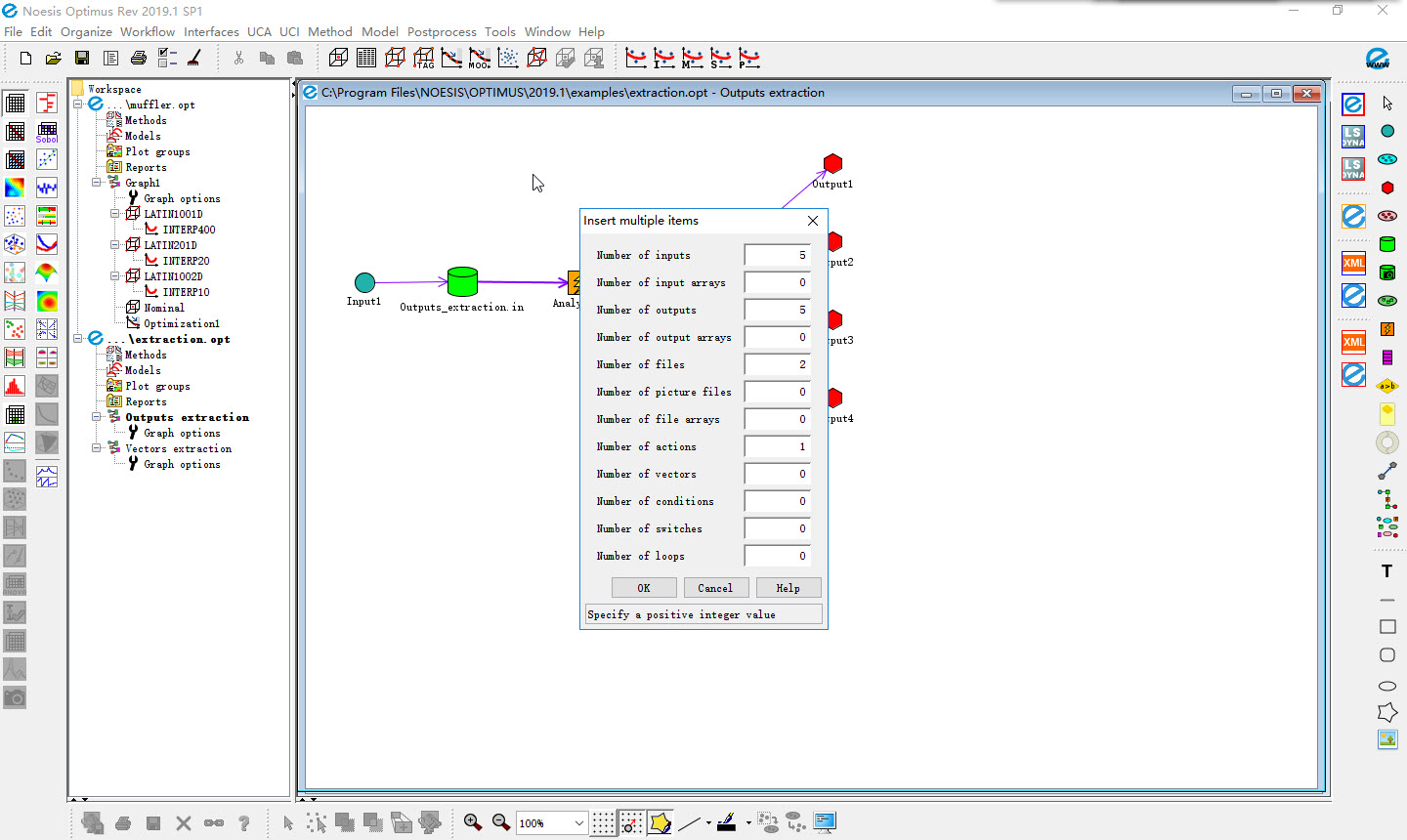Click the New file icon in toolbar

tap(25, 59)
